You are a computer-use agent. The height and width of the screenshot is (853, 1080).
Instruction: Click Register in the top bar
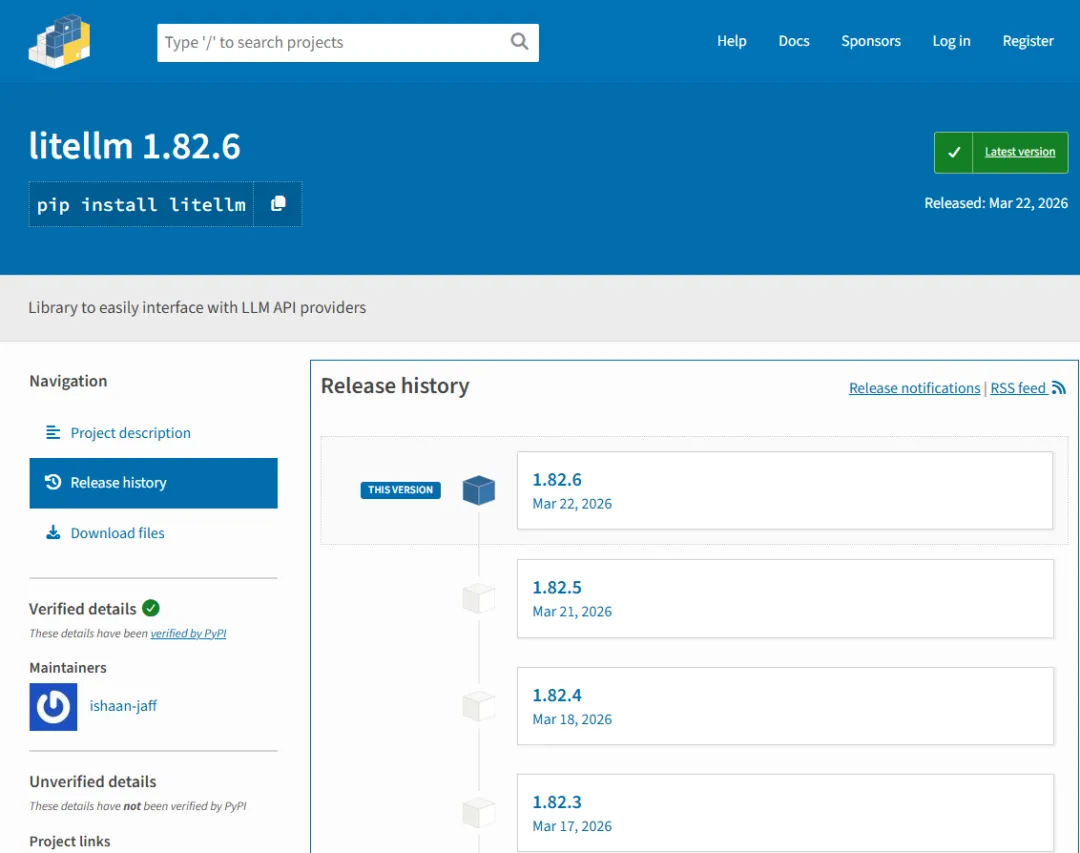click(x=1028, y=41)
